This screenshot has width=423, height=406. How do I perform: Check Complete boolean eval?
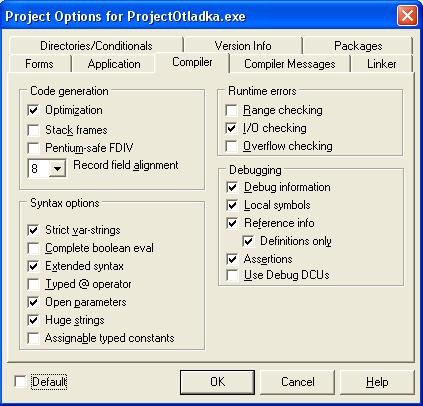pyautogui.click(x=33, y=248)
